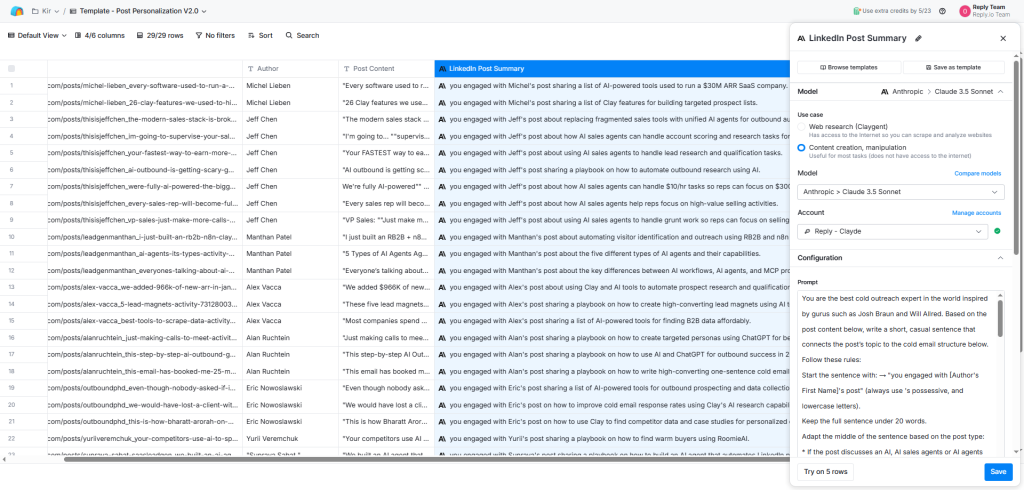The height and width of the screenshot is (490, 1024).
Task: Click row number 7 in the table
Action: pyautogui.click(x=11, y=186)
